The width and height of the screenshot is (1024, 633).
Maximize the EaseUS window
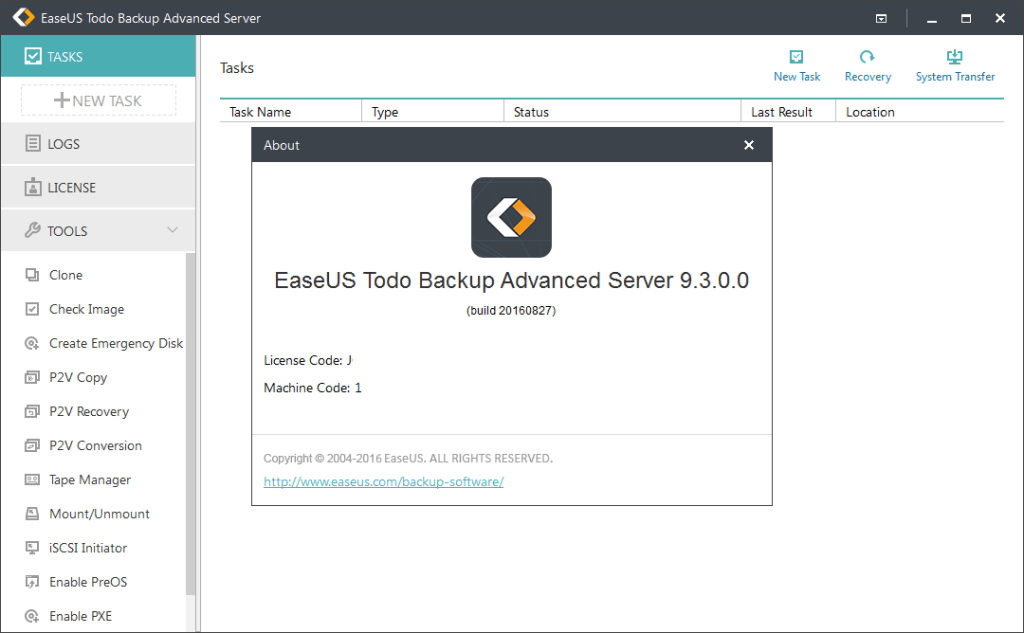pyautogui.click(x=966, y=18)
